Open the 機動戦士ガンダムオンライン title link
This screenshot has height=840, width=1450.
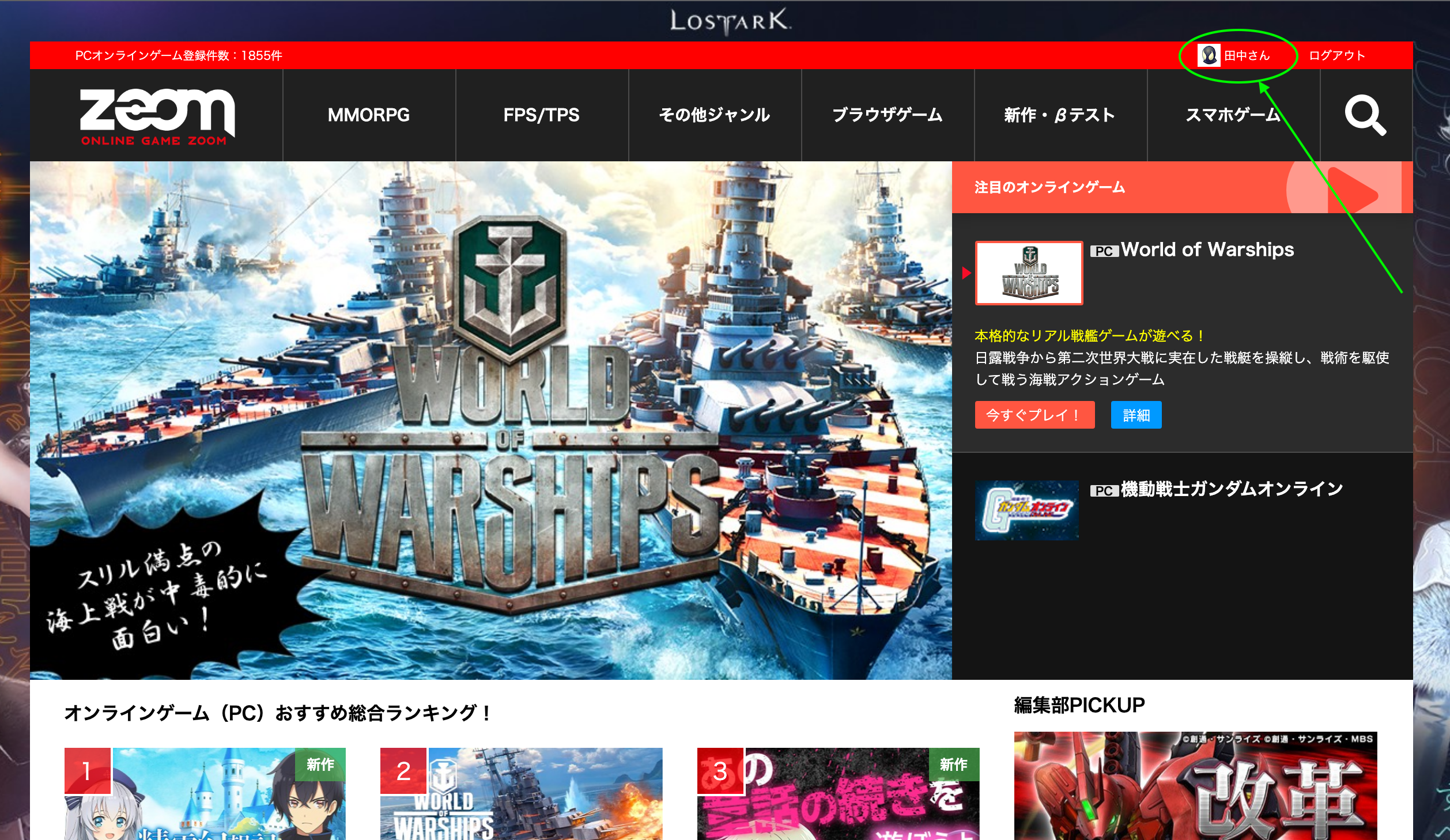[1232, 489]
